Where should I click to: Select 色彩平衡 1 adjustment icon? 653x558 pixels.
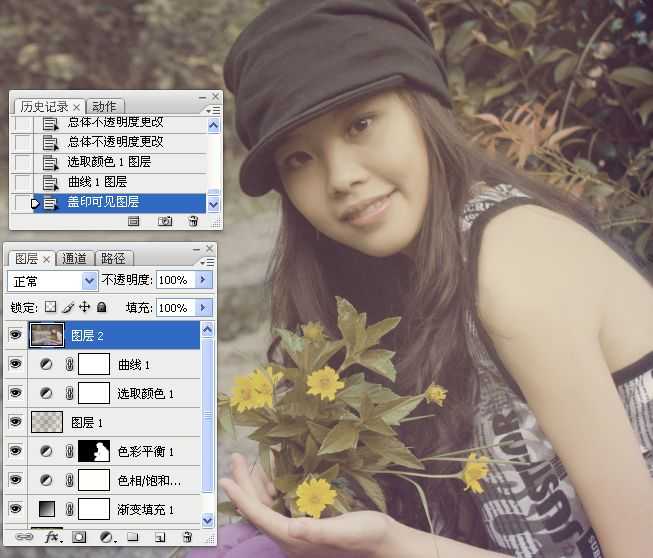tap(46, 451)
